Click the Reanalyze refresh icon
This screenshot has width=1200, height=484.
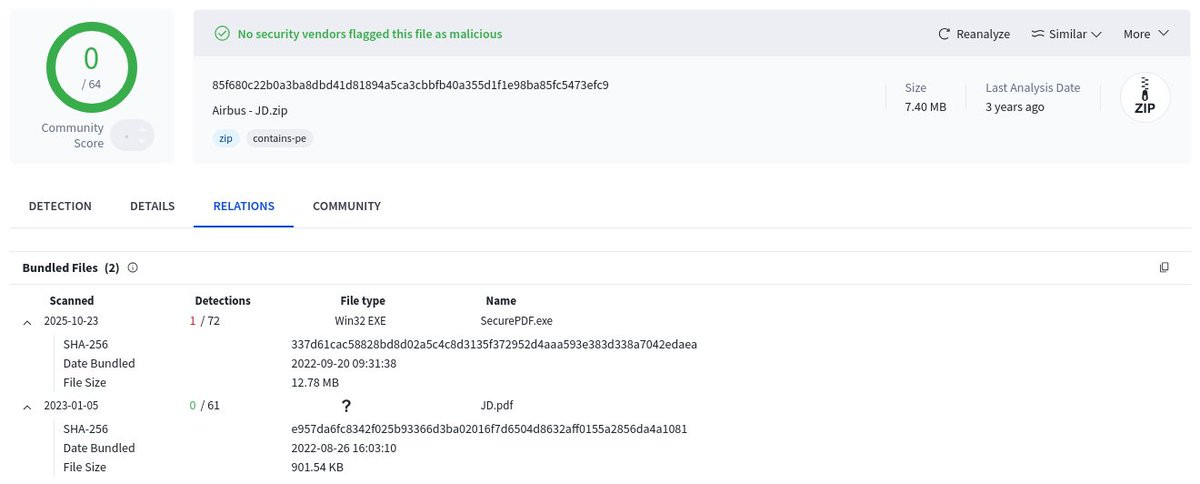944,34
